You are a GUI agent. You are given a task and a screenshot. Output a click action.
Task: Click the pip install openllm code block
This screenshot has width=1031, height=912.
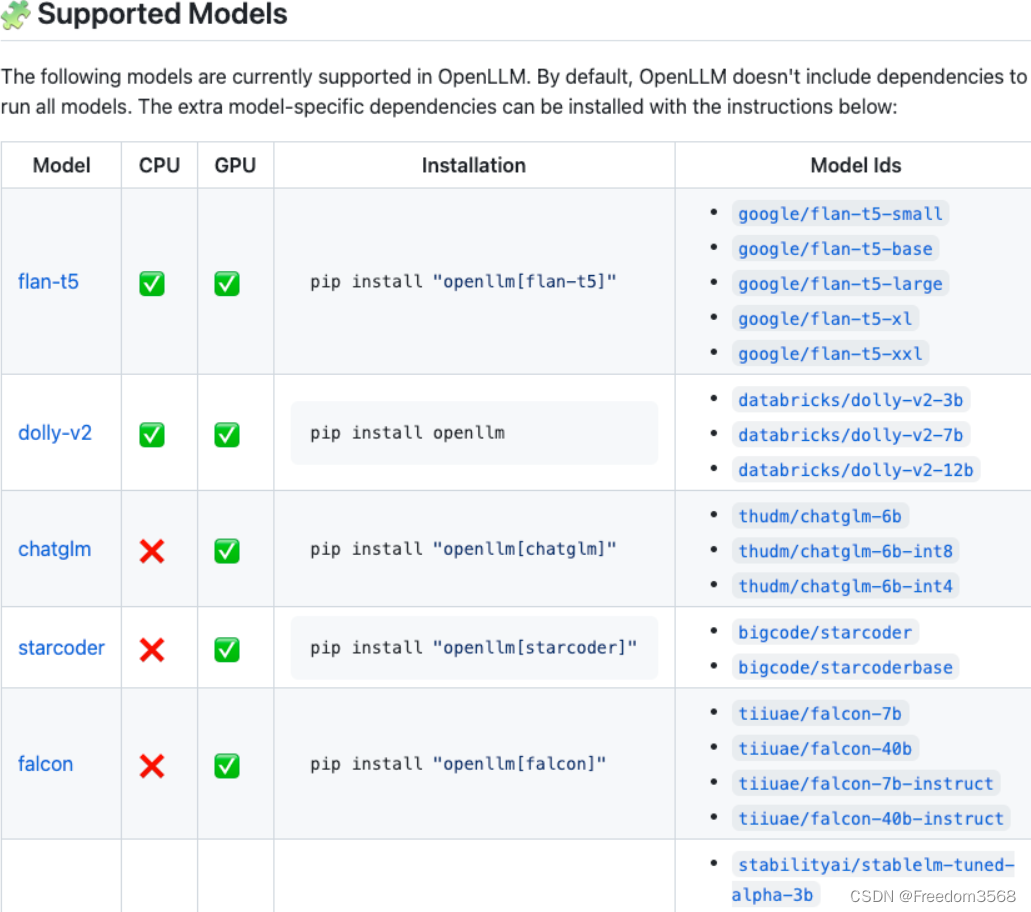tap(474, 433)
